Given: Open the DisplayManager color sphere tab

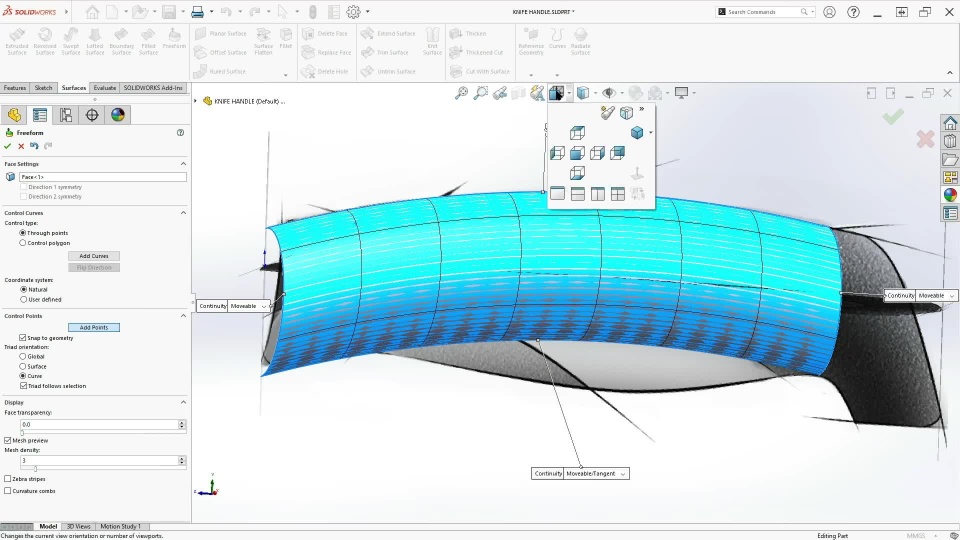Looking at the screenshot, I should pyautogui.click(x=118, y=115).
